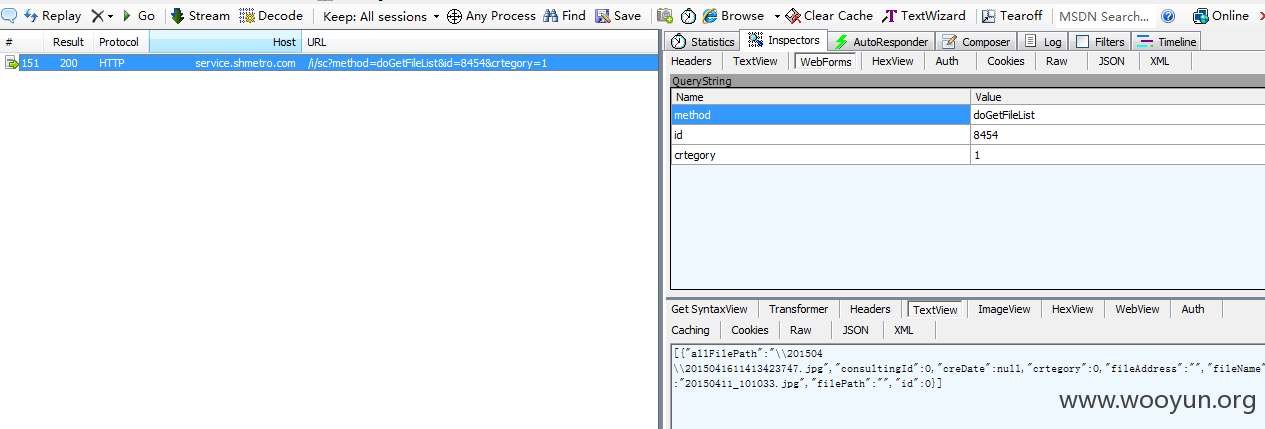Image resolution: width=1265 pixels, height=429 pixels.
Task: Click the Save toolbar icon
Action: click(603, 16)
